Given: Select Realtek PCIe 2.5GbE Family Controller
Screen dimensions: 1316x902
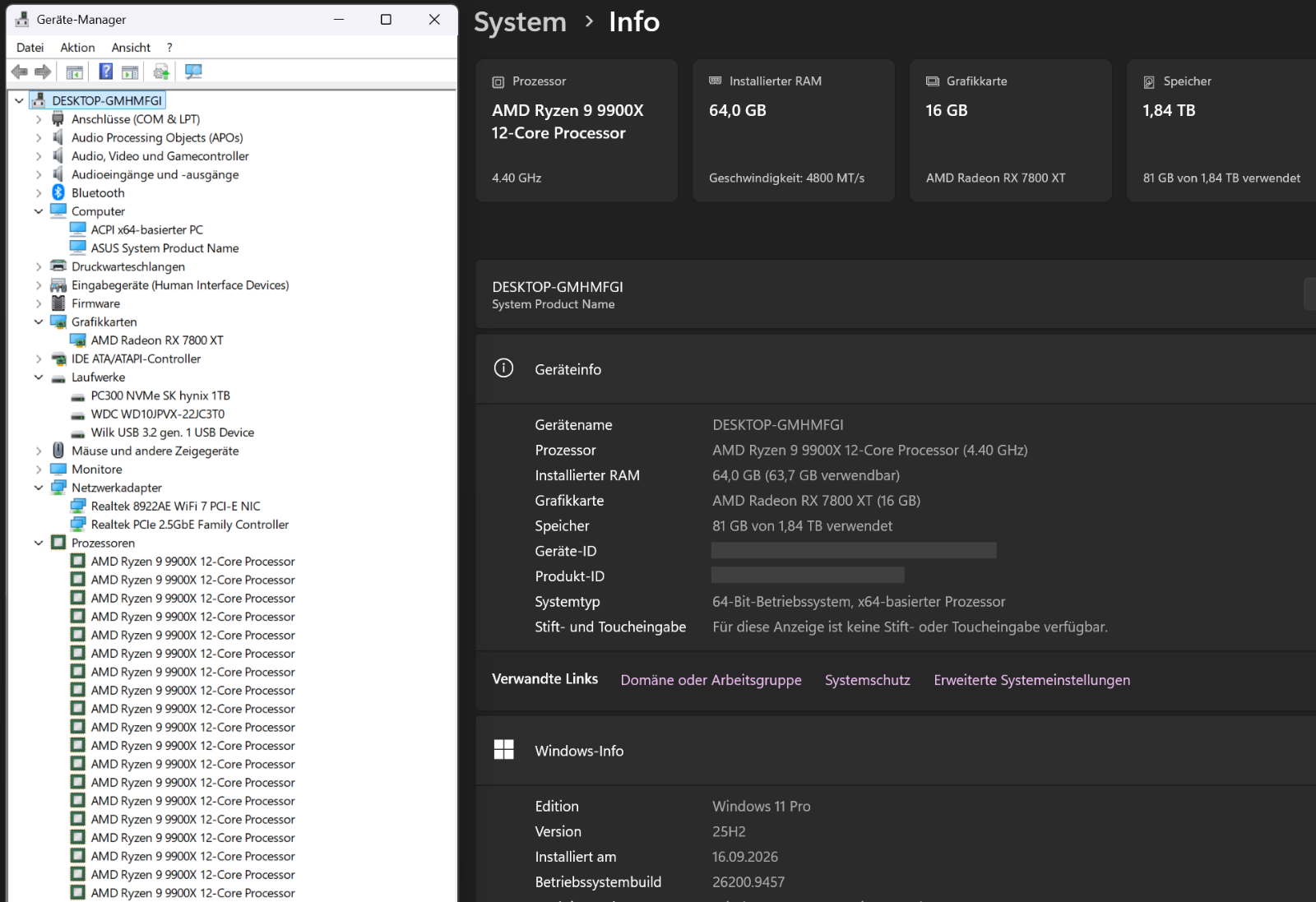Looking at the screenshot, I should (x=190, y=525).
